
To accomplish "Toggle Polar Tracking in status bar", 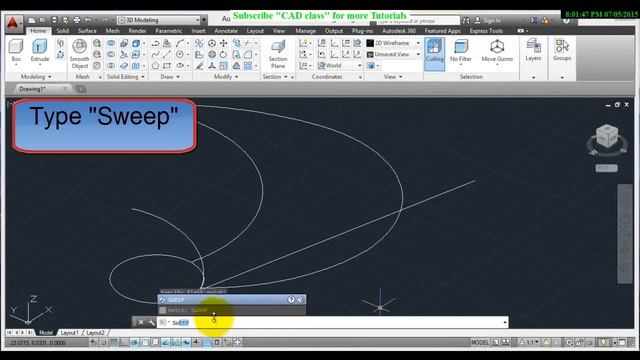I will pyautogui.click(x=134, y=342).
